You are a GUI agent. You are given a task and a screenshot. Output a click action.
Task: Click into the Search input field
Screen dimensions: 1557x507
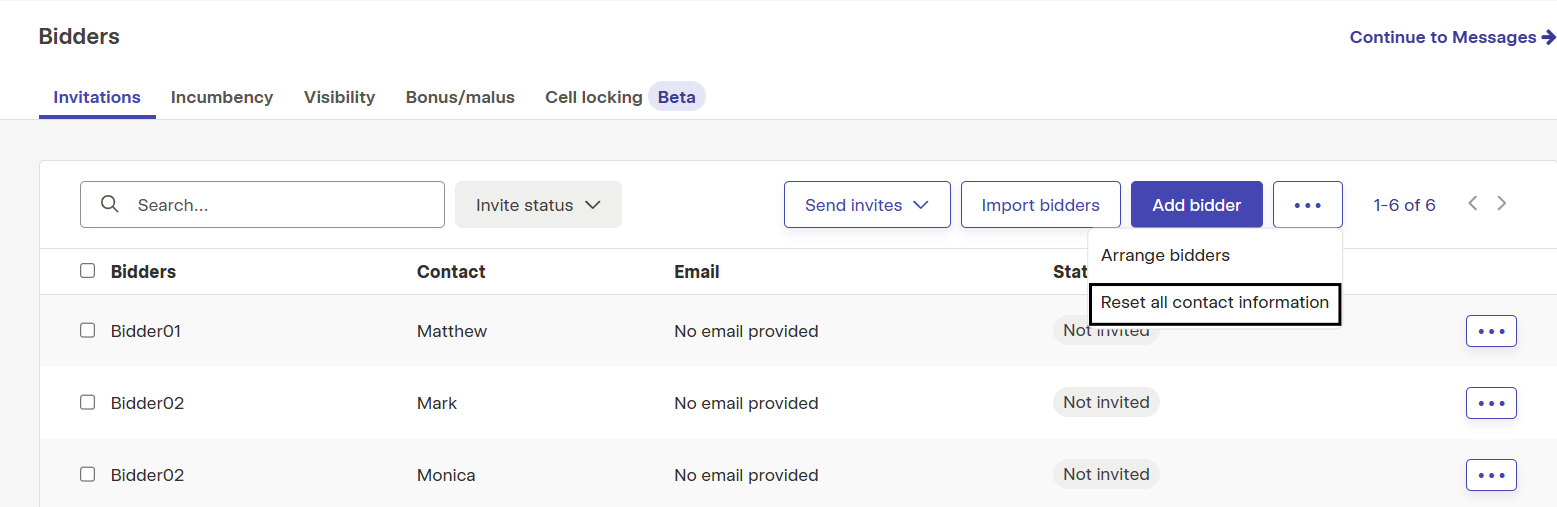262,205
